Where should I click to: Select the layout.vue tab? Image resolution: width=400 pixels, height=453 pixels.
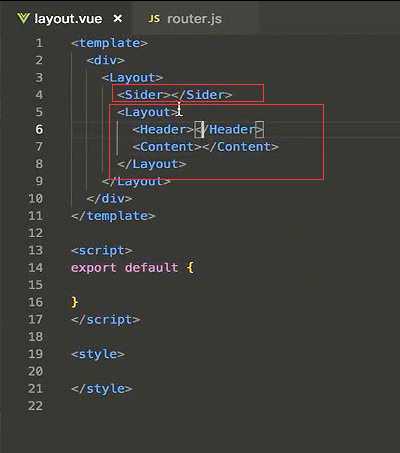[69, 19]
